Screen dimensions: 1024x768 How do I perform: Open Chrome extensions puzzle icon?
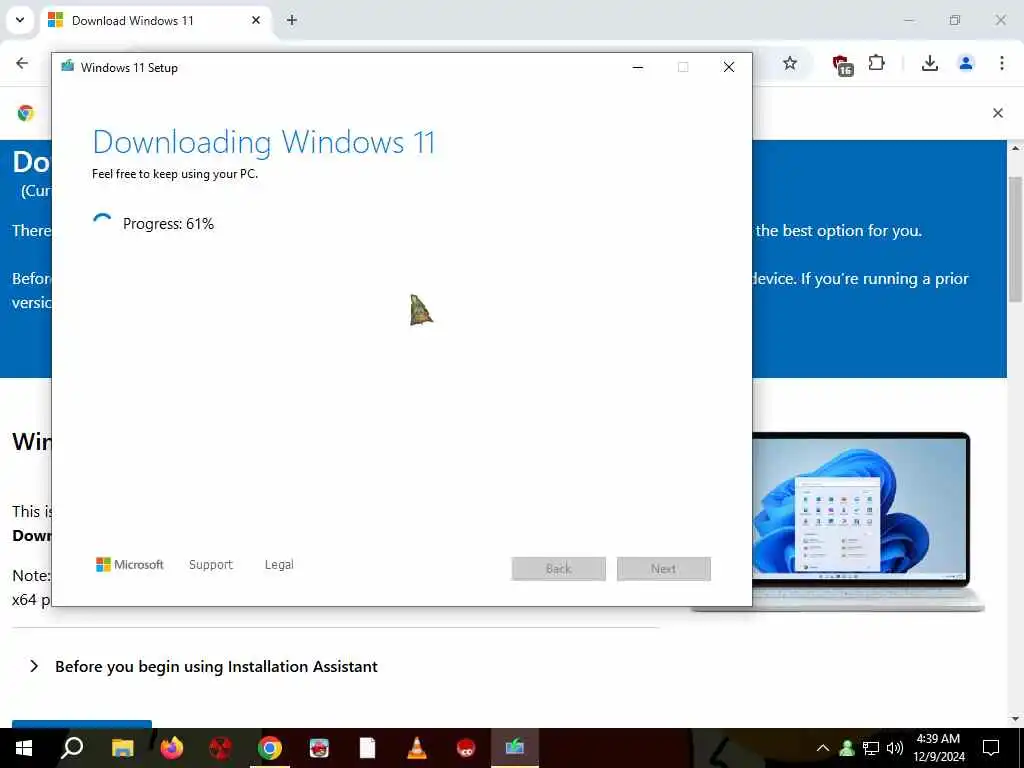coord(876,63)
